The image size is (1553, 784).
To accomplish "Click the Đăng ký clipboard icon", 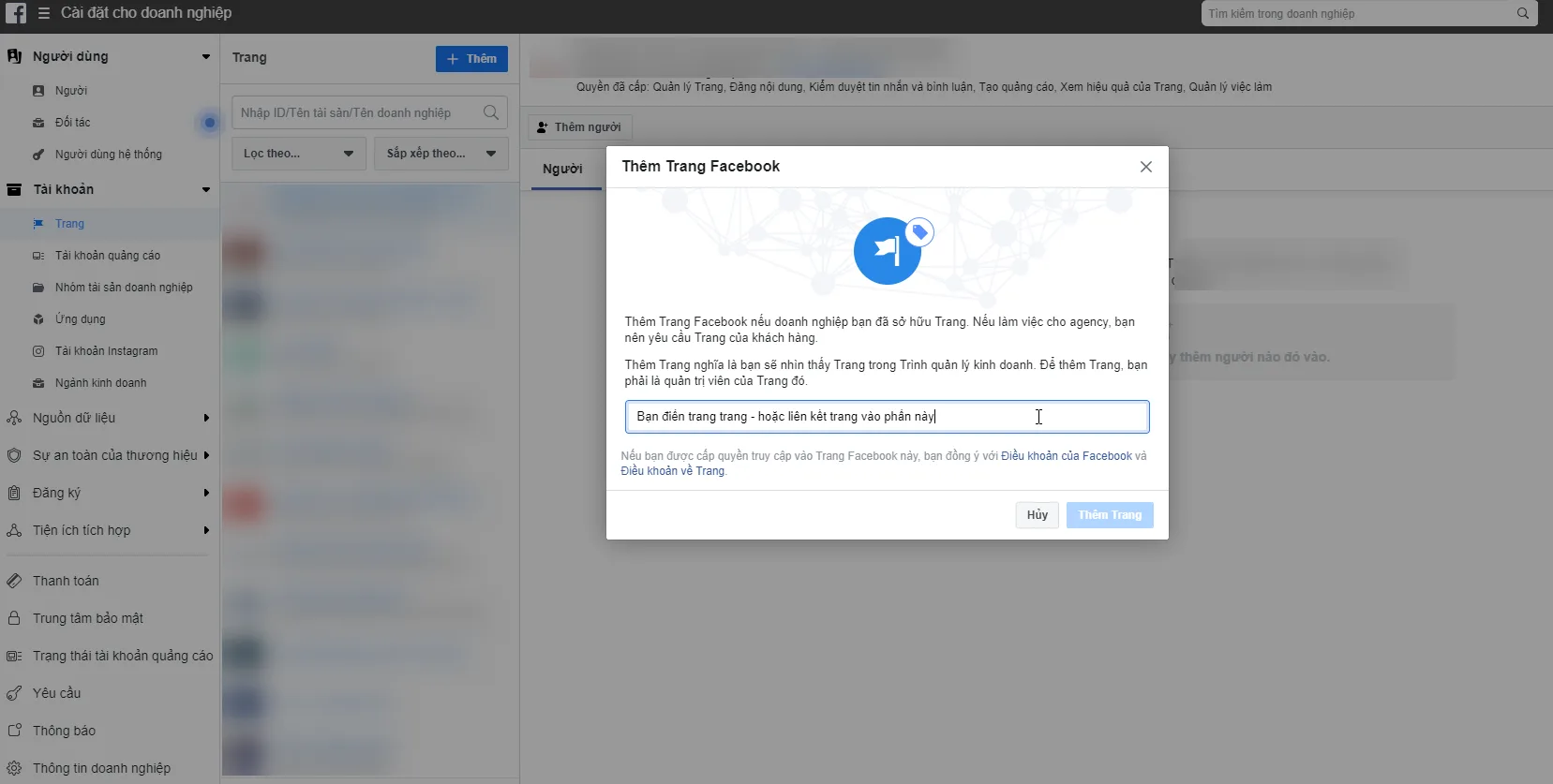I will pos(14,493).
